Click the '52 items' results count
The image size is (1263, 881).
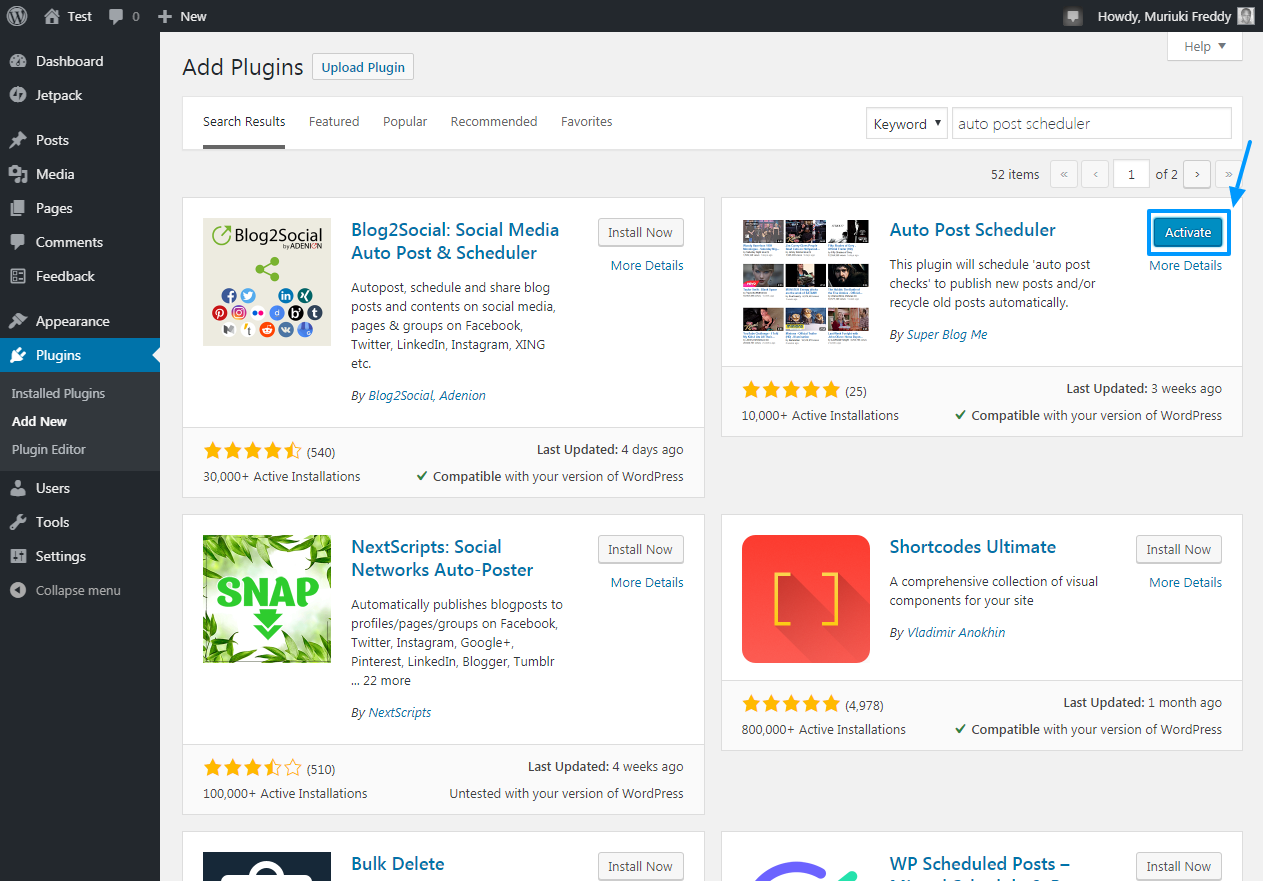(x=1015, y=174)
